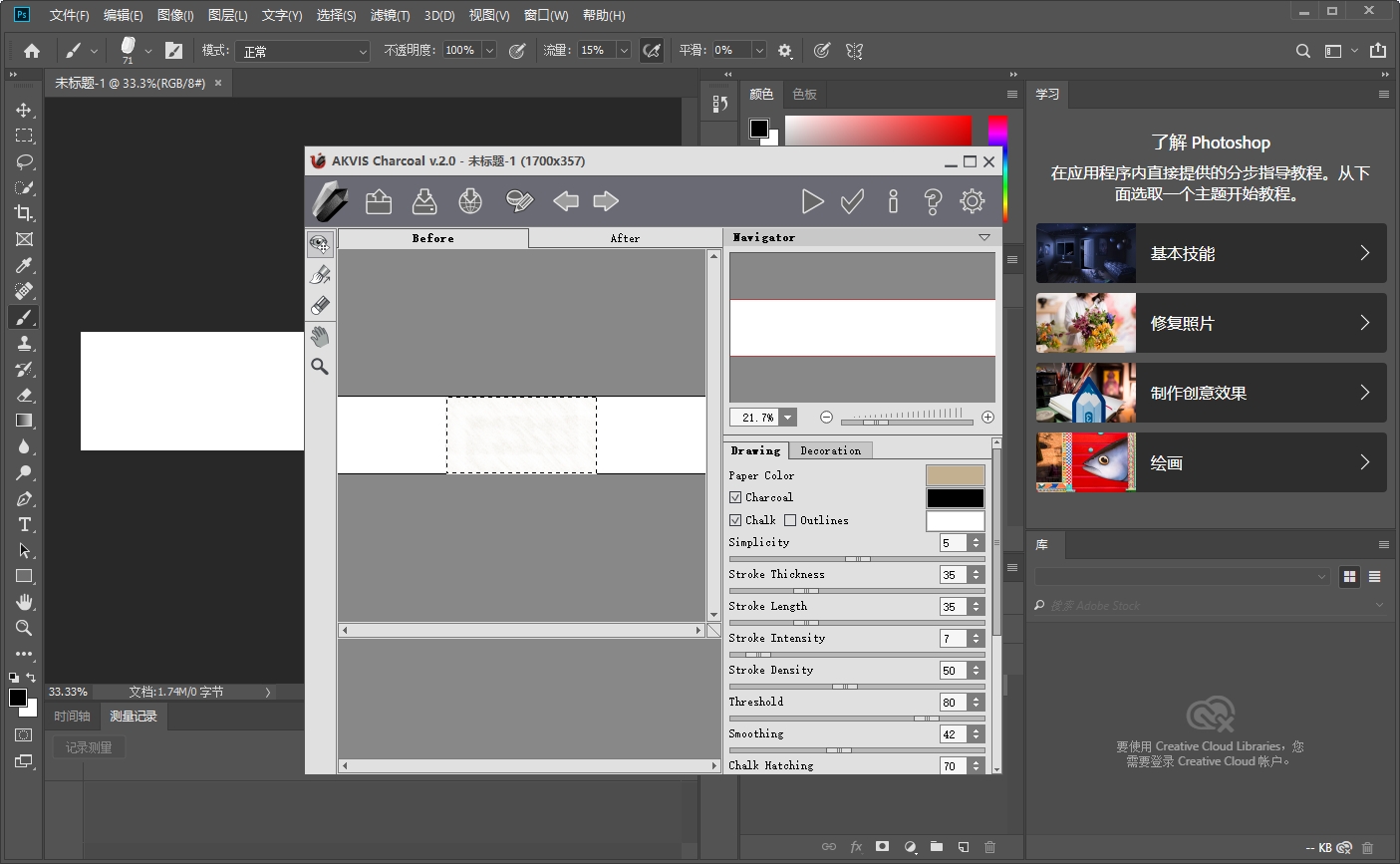Toggle pressure for opacity button
Viewport: 1400px width, 864px height.
[x=517, y=51]
